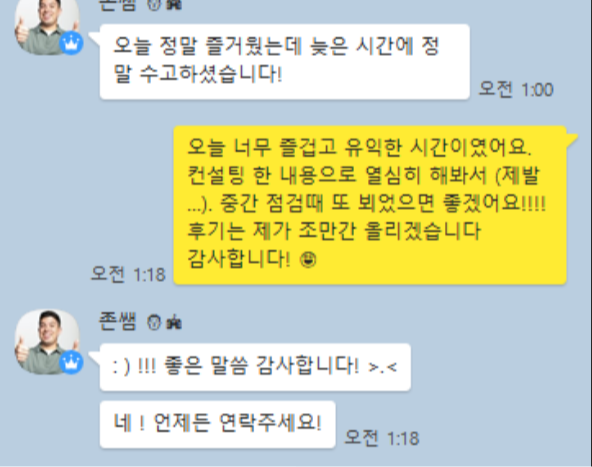Click the 오전 1:18 timestamp after 연락주세요 bubble
This screenshot has width=592, height=467.
(x=382, y=438)
